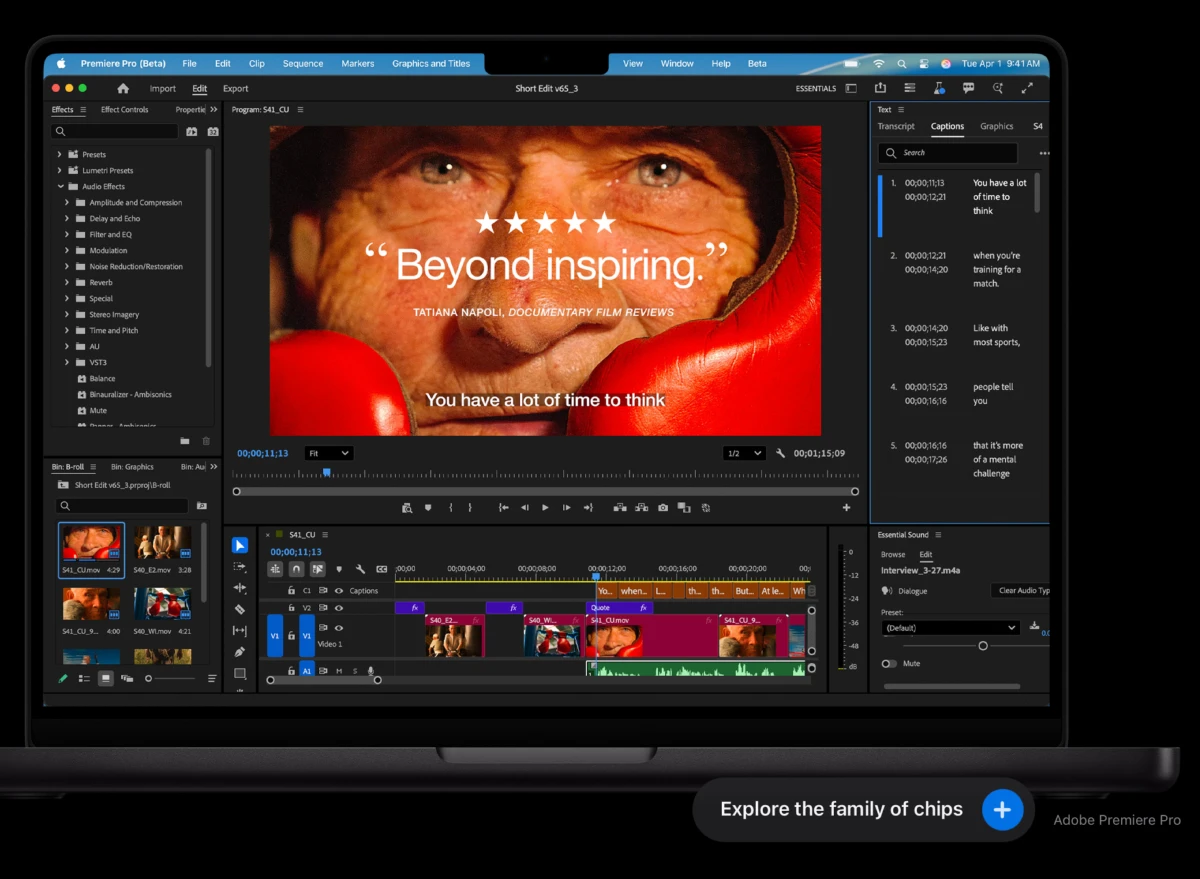Open the Fit zoom level dropdown

coord(328,453)
